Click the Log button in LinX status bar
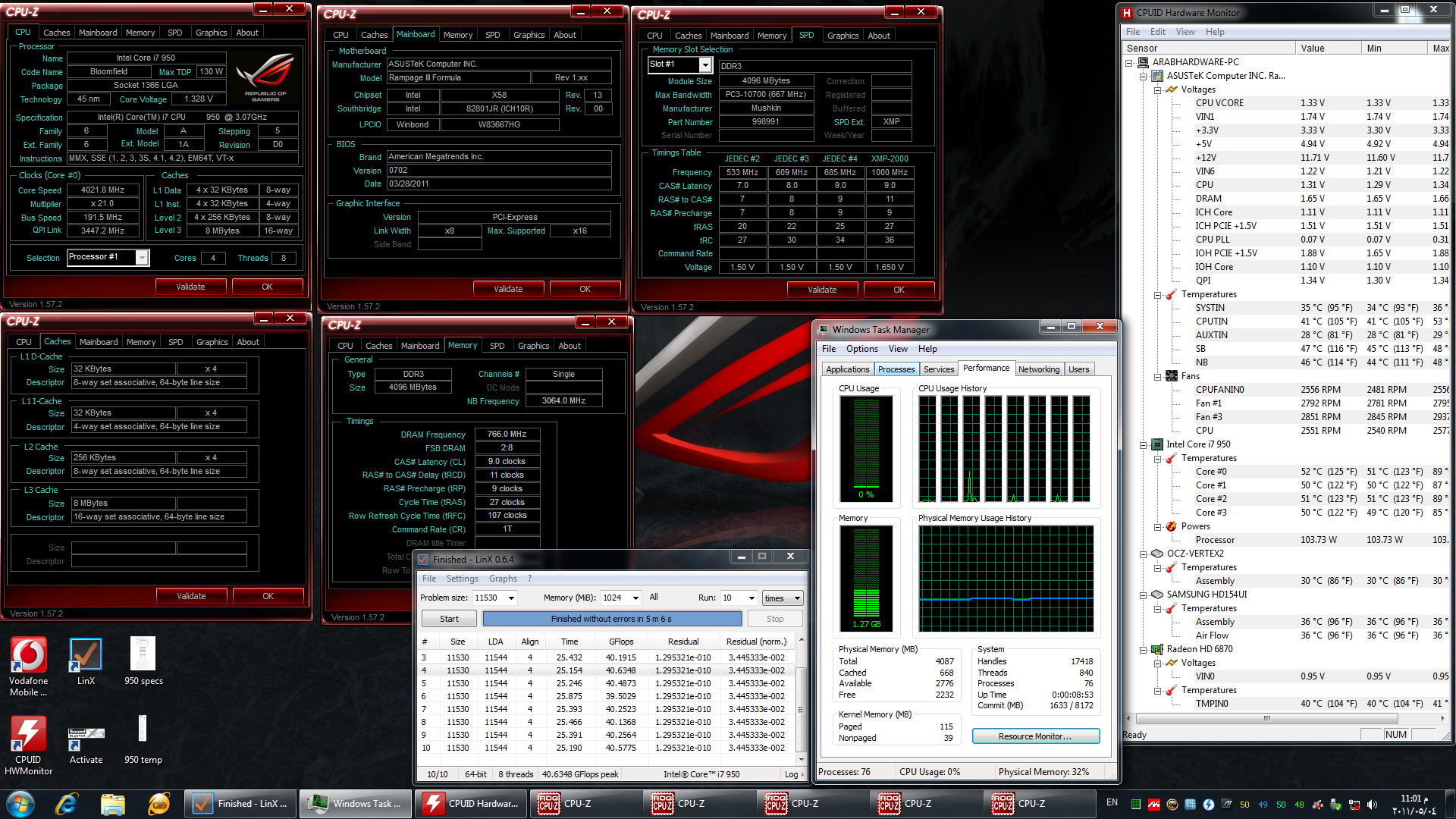 (794, 774)
